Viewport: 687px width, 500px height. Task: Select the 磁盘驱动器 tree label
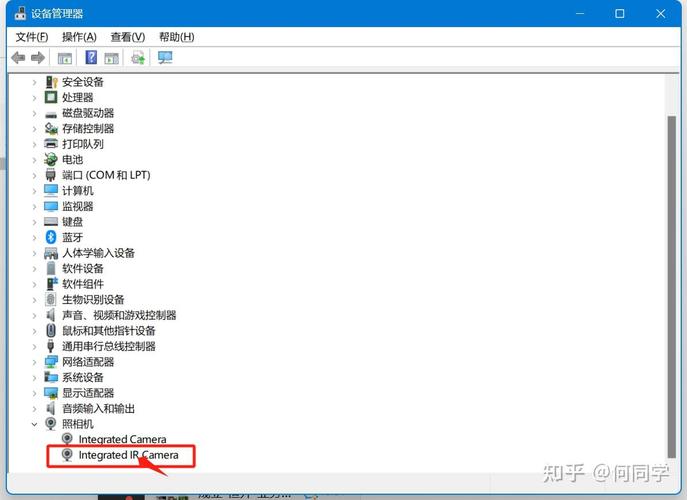[x=88, y=113]
